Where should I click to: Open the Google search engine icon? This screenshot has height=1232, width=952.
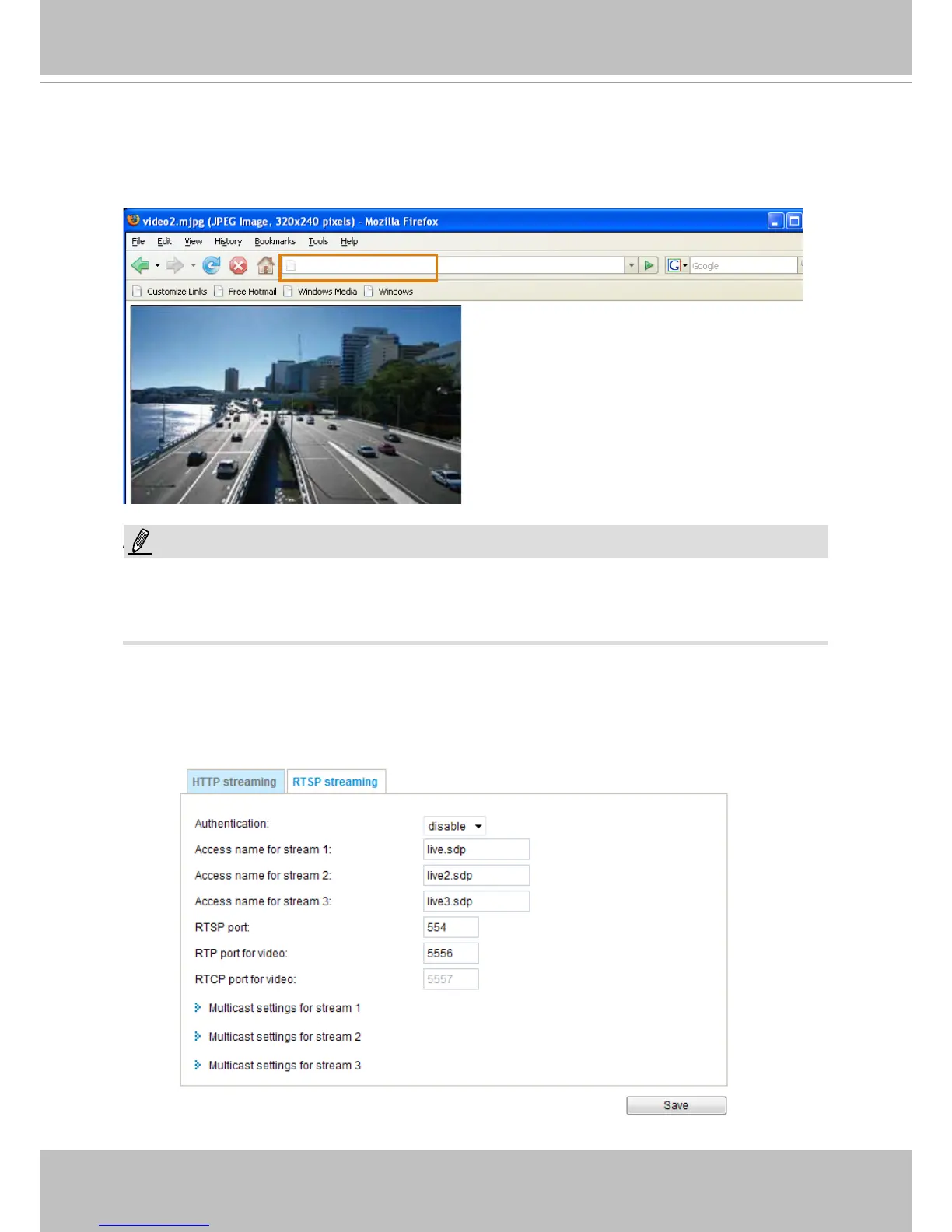tap(674, 266)
